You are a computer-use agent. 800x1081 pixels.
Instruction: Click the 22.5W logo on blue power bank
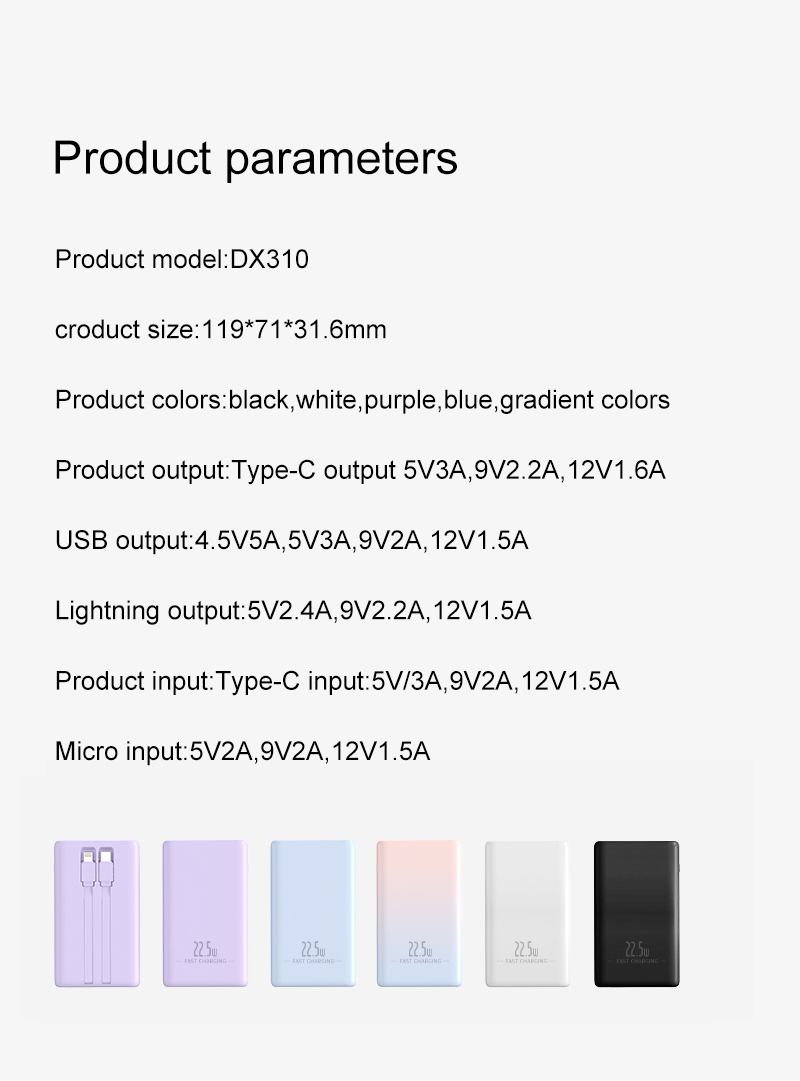(312, 950)
